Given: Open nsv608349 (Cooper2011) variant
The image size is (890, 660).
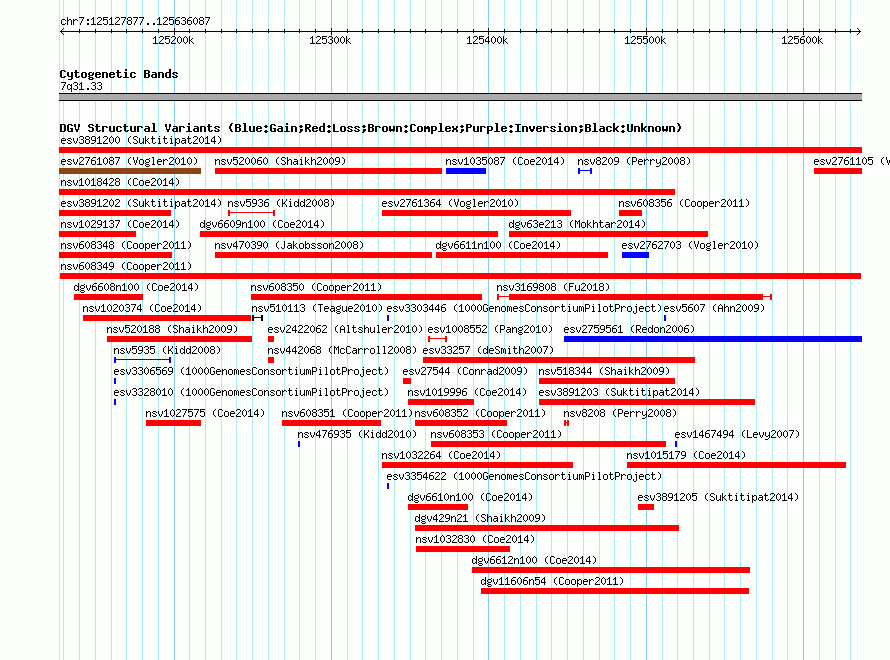Looking at the screenshot, I should point(126,266).
